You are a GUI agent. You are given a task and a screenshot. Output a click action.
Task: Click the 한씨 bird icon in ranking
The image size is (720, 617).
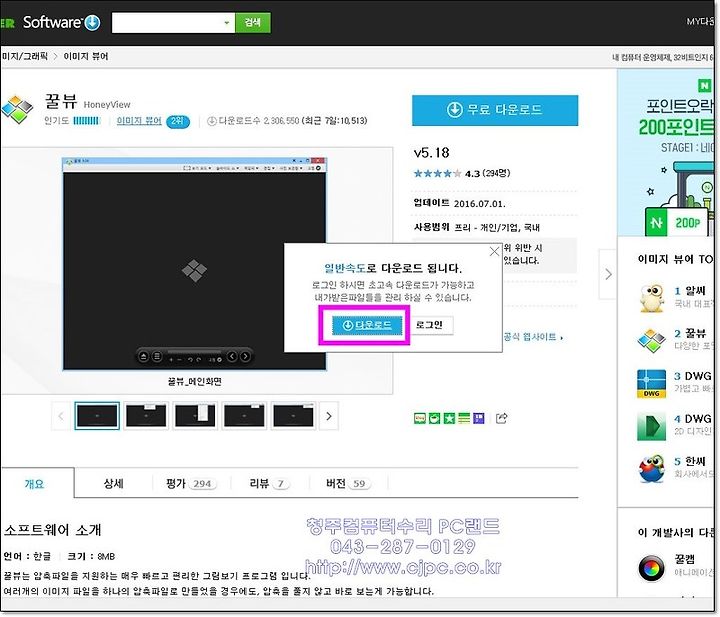(652, 469)
